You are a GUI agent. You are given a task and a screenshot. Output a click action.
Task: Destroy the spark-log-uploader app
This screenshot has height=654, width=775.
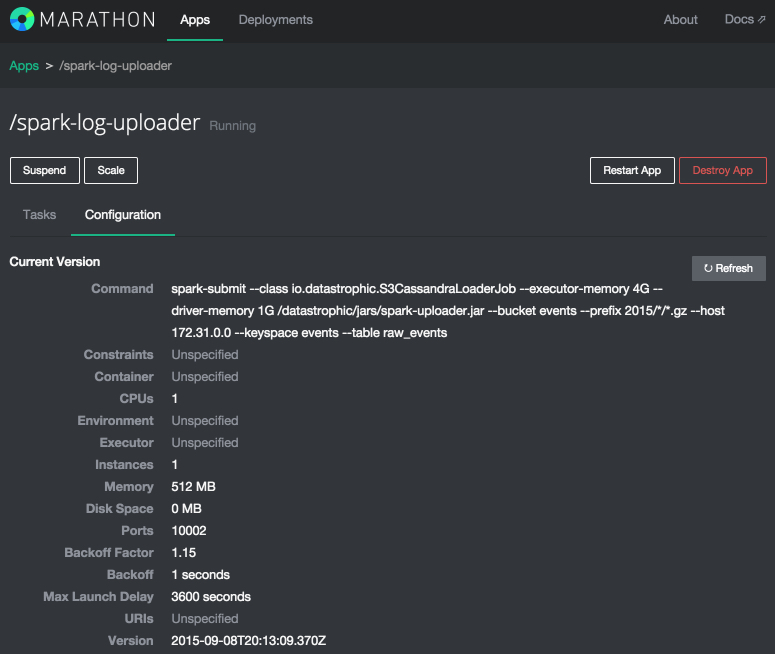pos(723,171)
